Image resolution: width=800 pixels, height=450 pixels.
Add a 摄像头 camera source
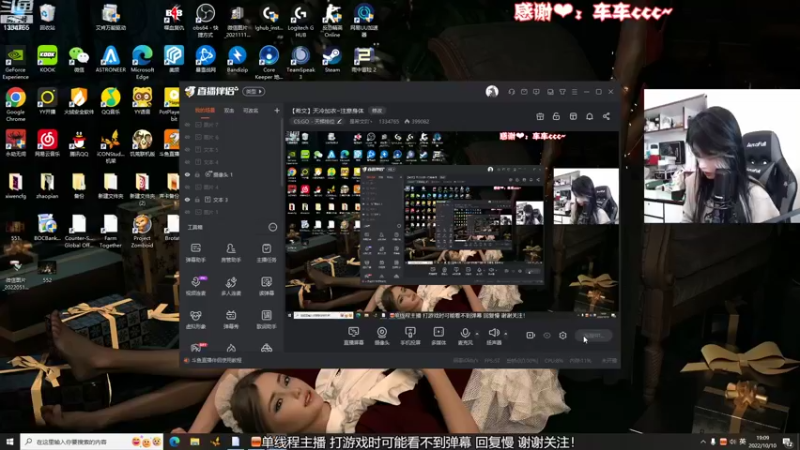click(x=382, y=336)
